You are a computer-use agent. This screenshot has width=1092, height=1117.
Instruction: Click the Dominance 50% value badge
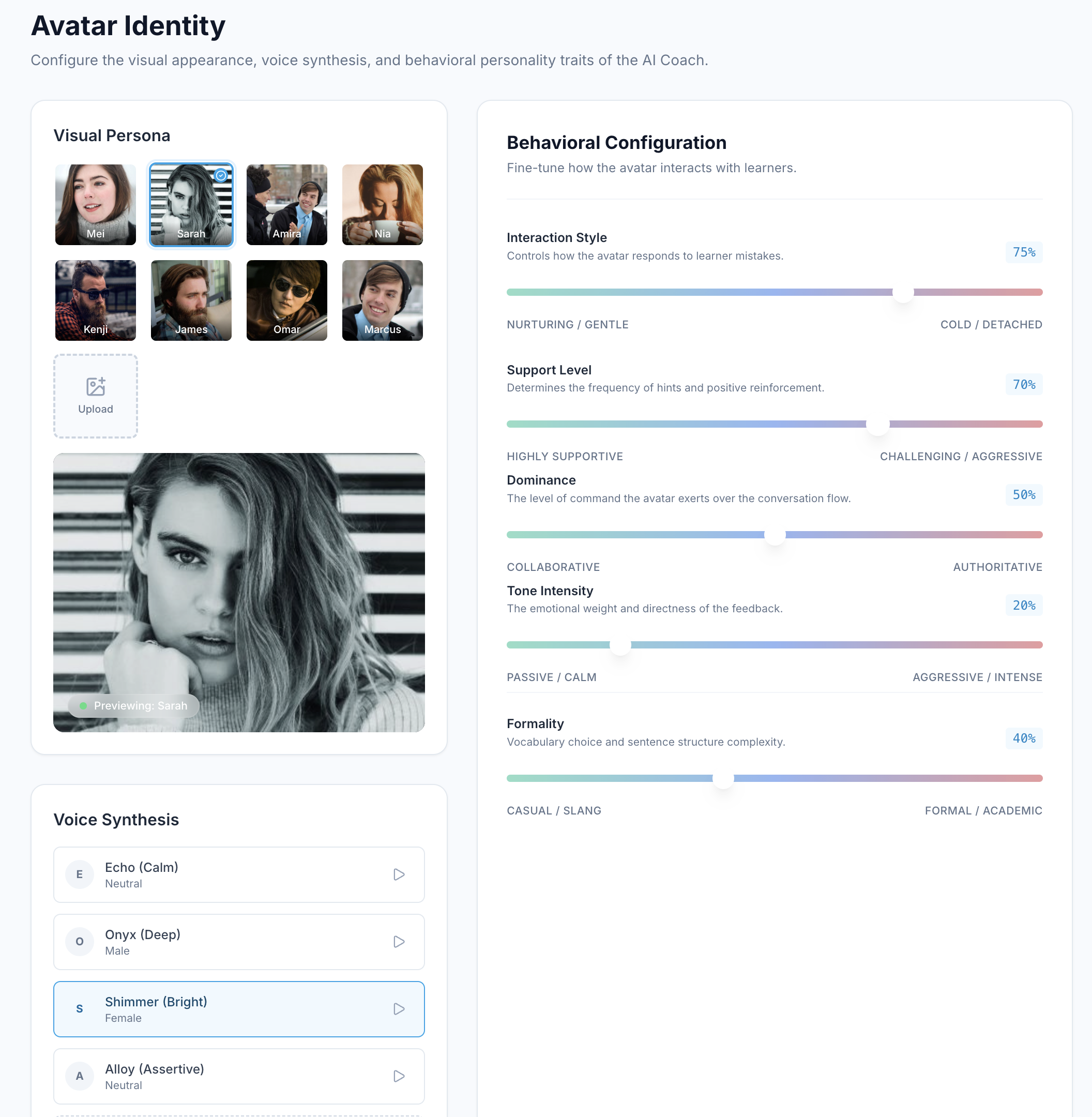point(1024,494)
